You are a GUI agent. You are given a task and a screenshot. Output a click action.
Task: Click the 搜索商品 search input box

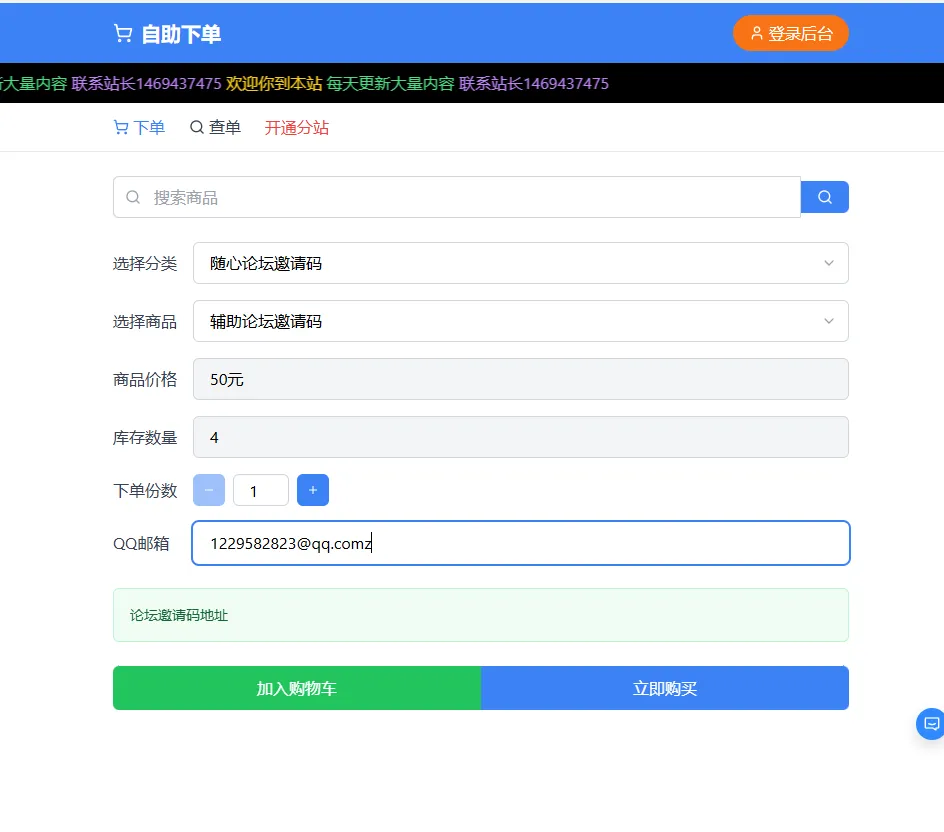[x=450, y=196]
